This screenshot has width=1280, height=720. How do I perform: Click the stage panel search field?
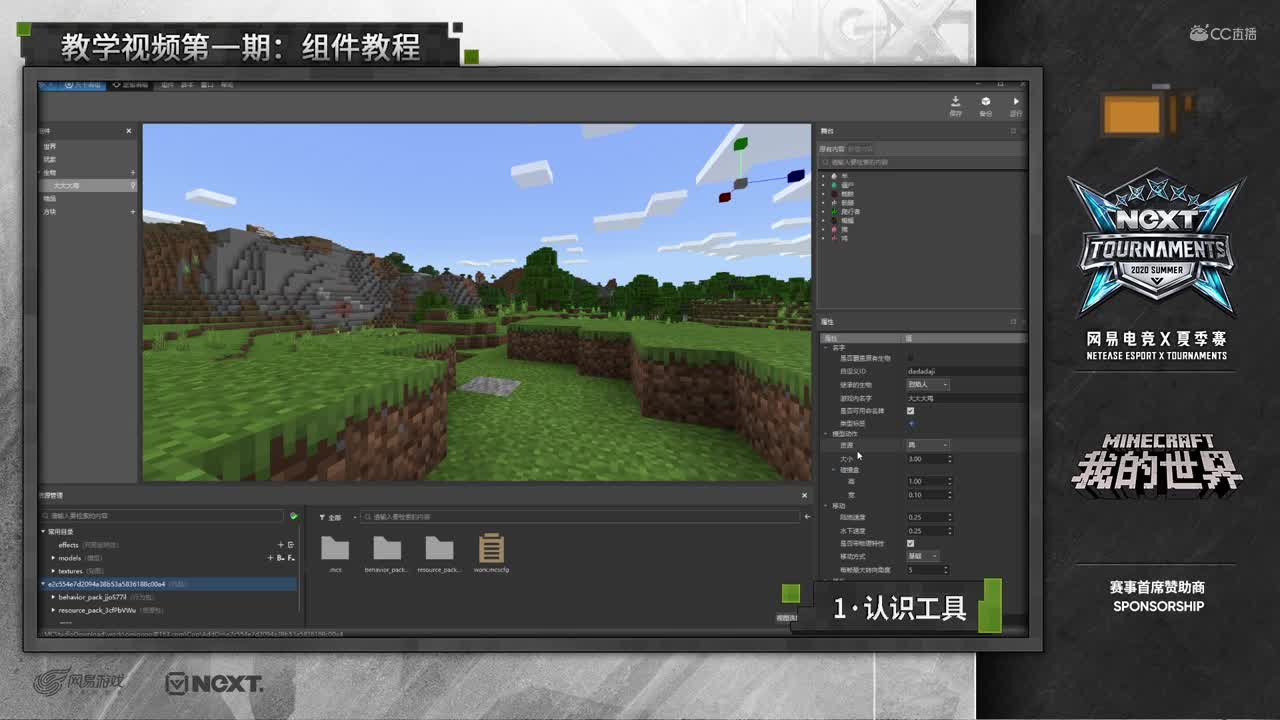pyautogui.click(x=921, y=162)
